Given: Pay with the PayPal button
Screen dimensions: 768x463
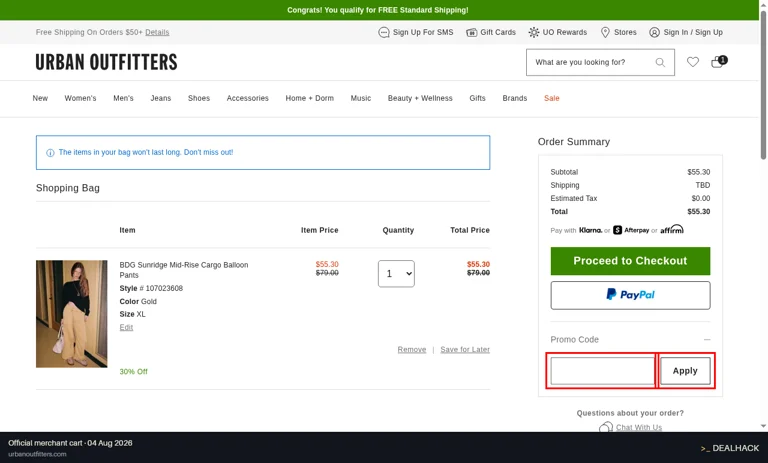Looking at the screenshot, I should click(630, 295).
